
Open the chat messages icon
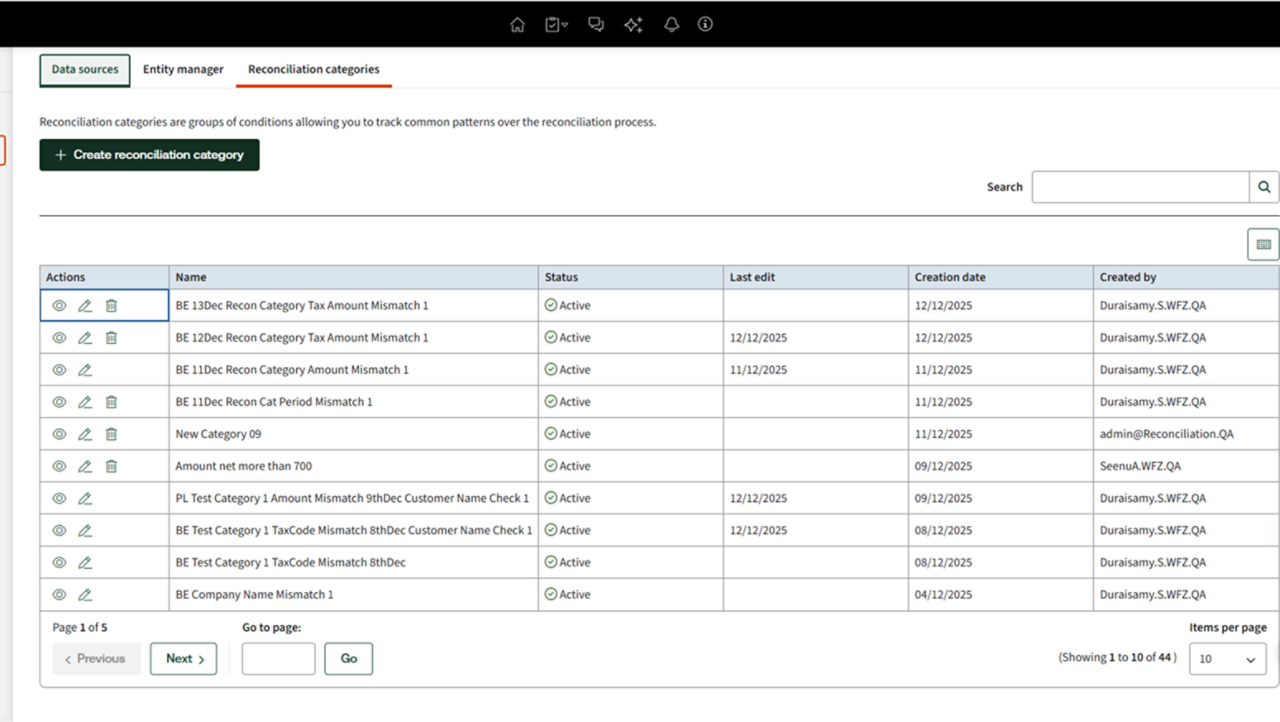(596, 25)
